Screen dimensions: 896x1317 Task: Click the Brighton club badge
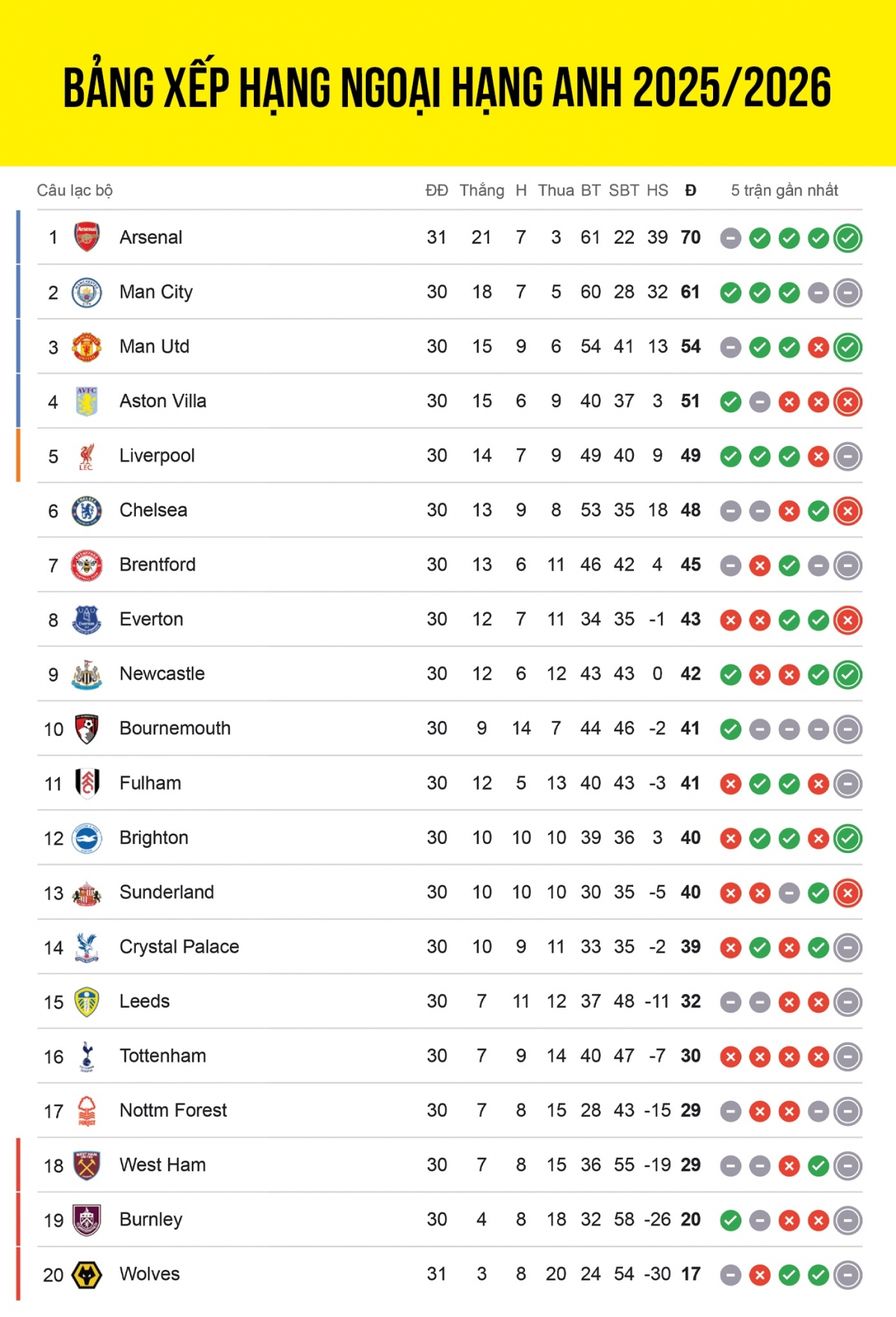point(87,838)
